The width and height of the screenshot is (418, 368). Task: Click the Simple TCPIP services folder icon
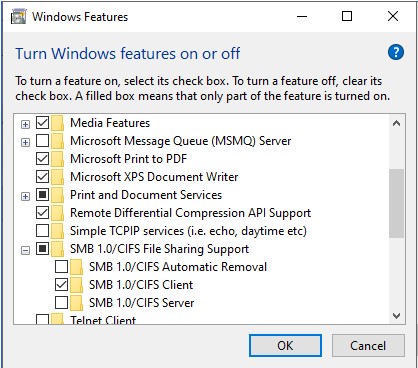pyautogui.click(x=57, y=231)
